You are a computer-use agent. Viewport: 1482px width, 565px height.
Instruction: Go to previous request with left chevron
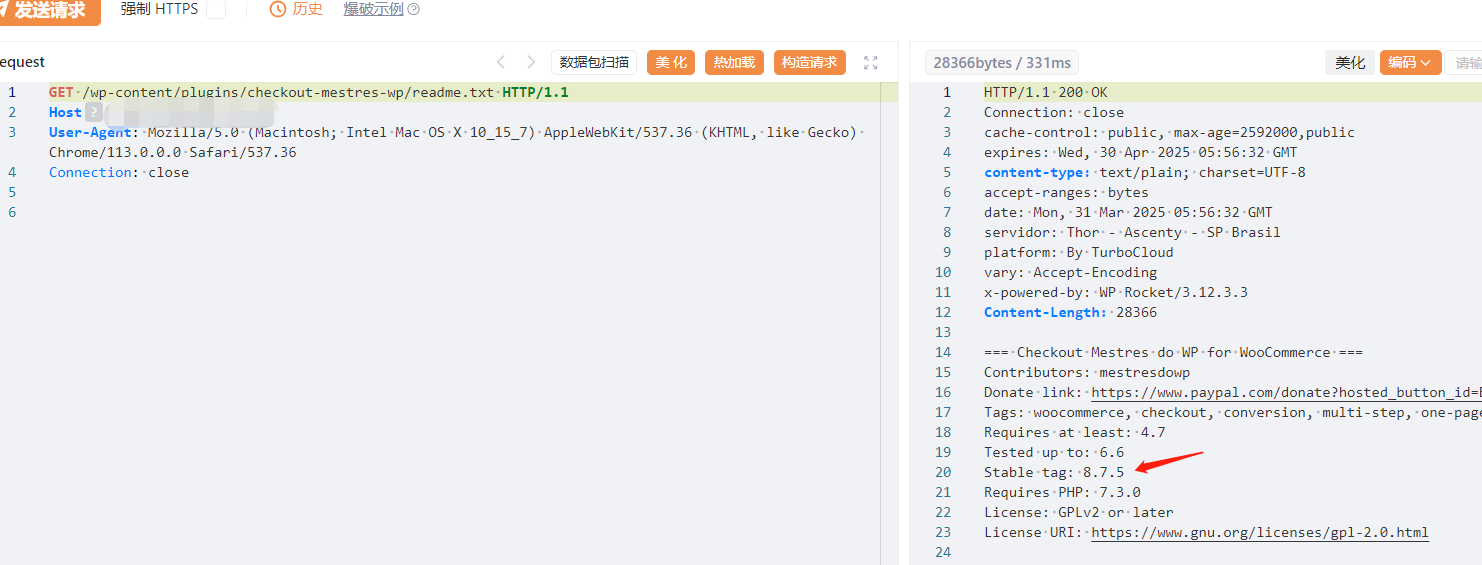pyautogui.click(x=501, y=62)
